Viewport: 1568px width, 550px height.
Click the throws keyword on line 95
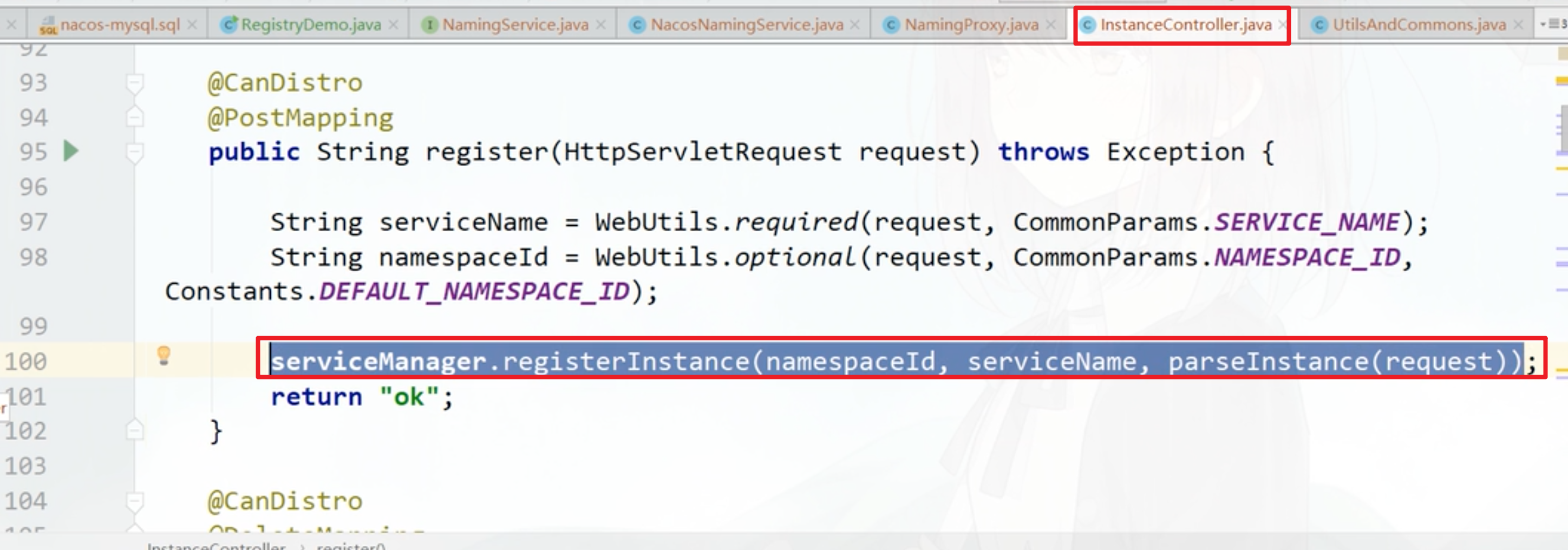point(1043,152)
